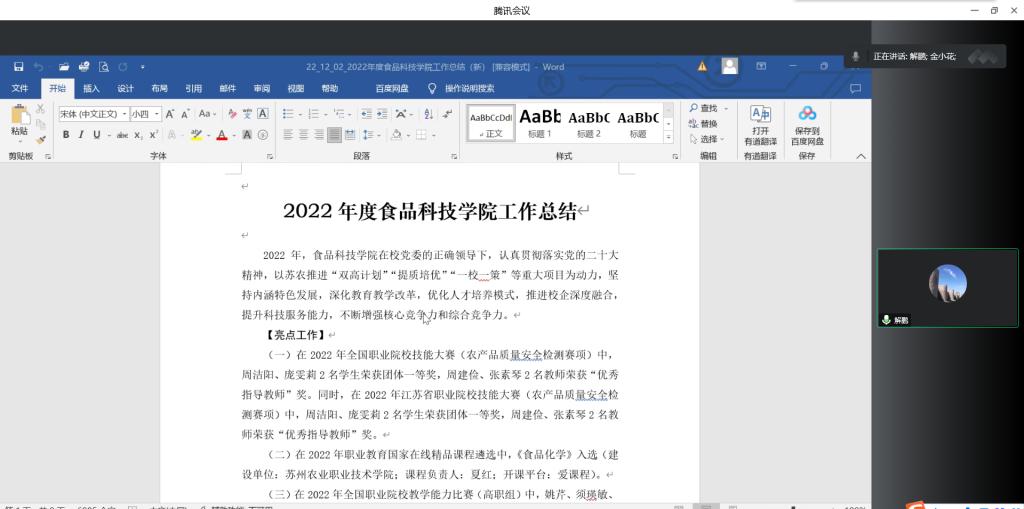
Task: Click the Grow Font size icon
Action: point(171,114)
